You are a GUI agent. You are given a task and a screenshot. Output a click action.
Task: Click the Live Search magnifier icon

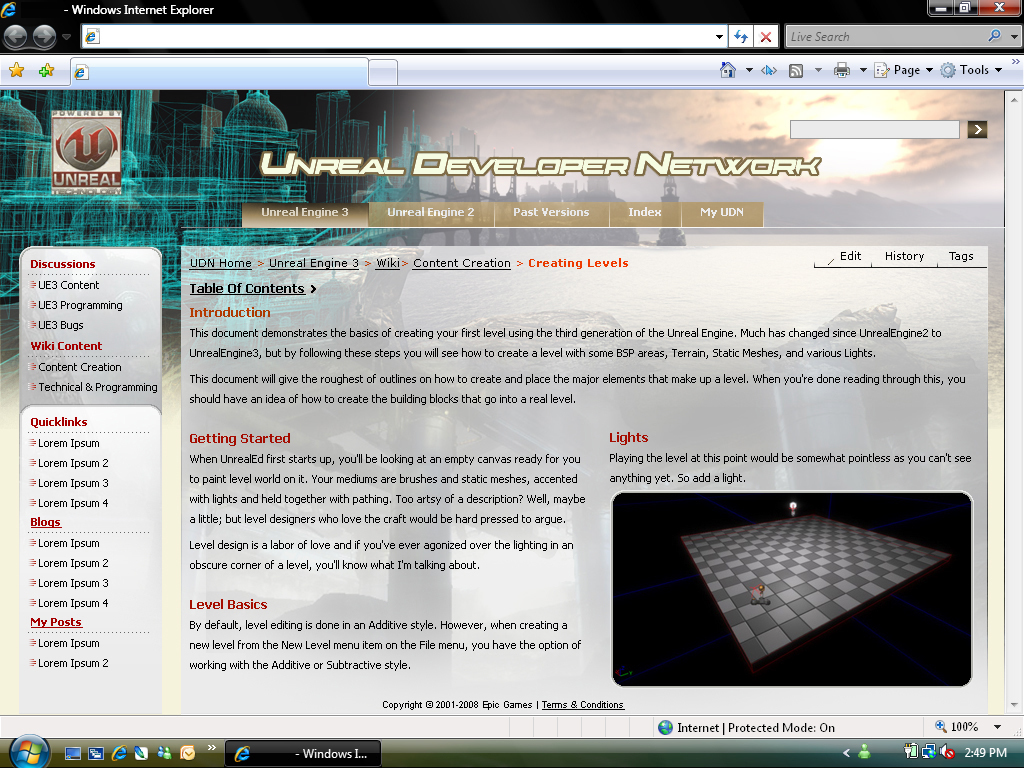(x=995, y=36)
